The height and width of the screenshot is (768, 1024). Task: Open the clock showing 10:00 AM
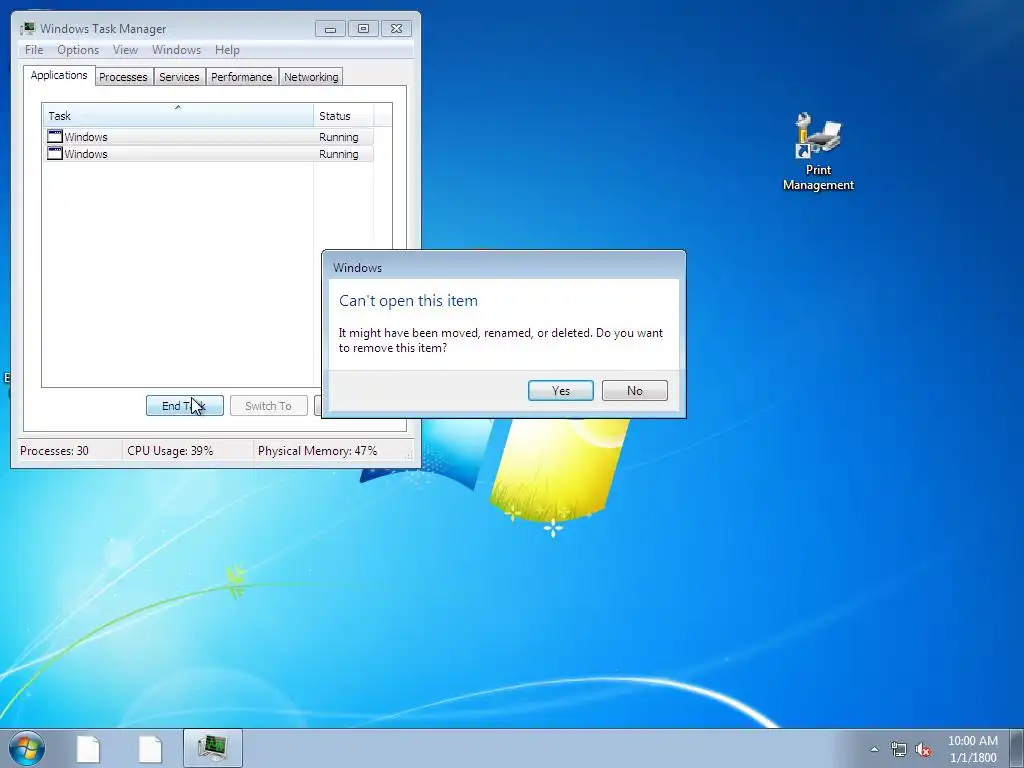pos(972,749)
